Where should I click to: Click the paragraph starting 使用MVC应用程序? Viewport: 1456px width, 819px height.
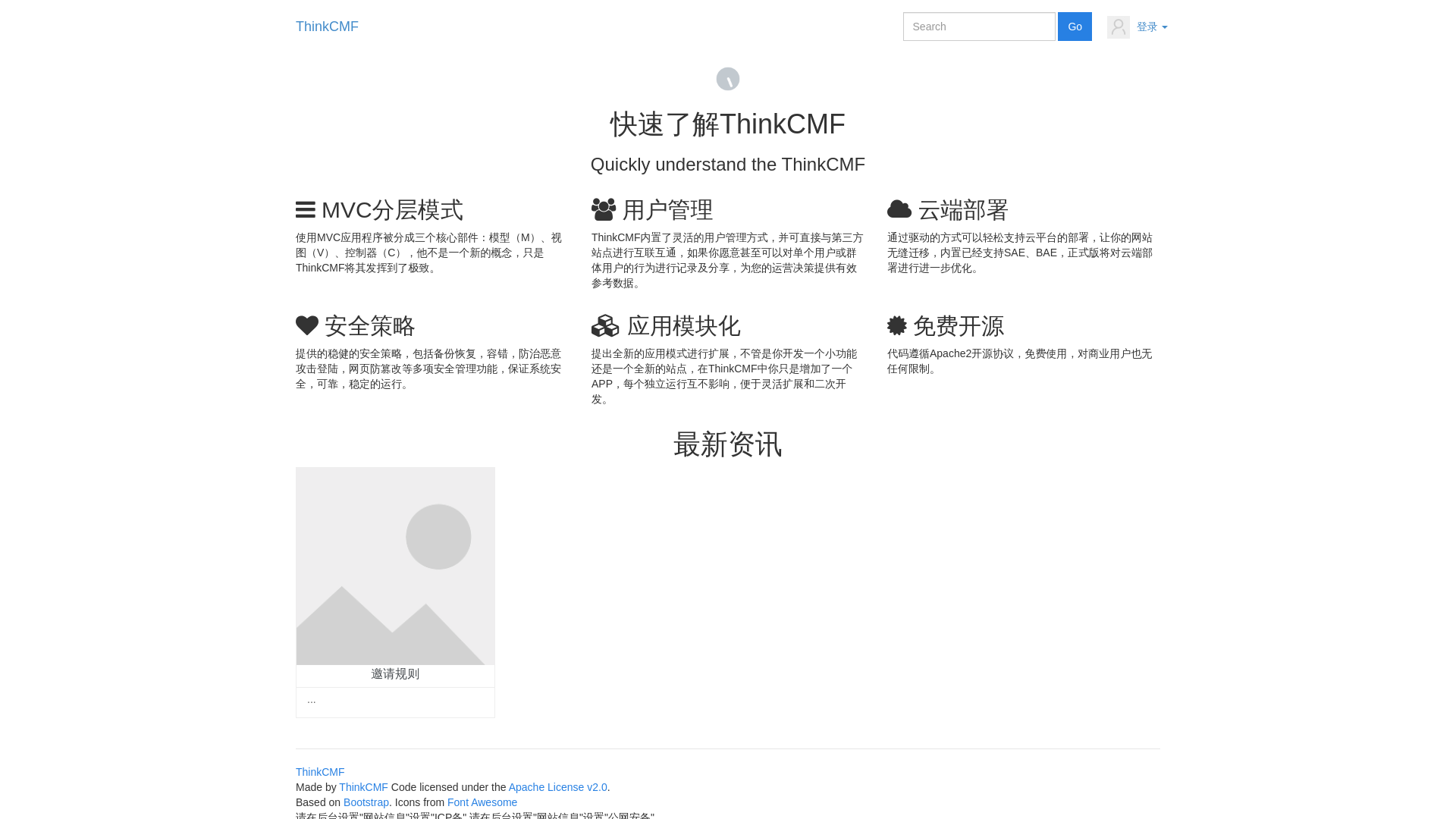pyautogui.click(x=429, y=253)
